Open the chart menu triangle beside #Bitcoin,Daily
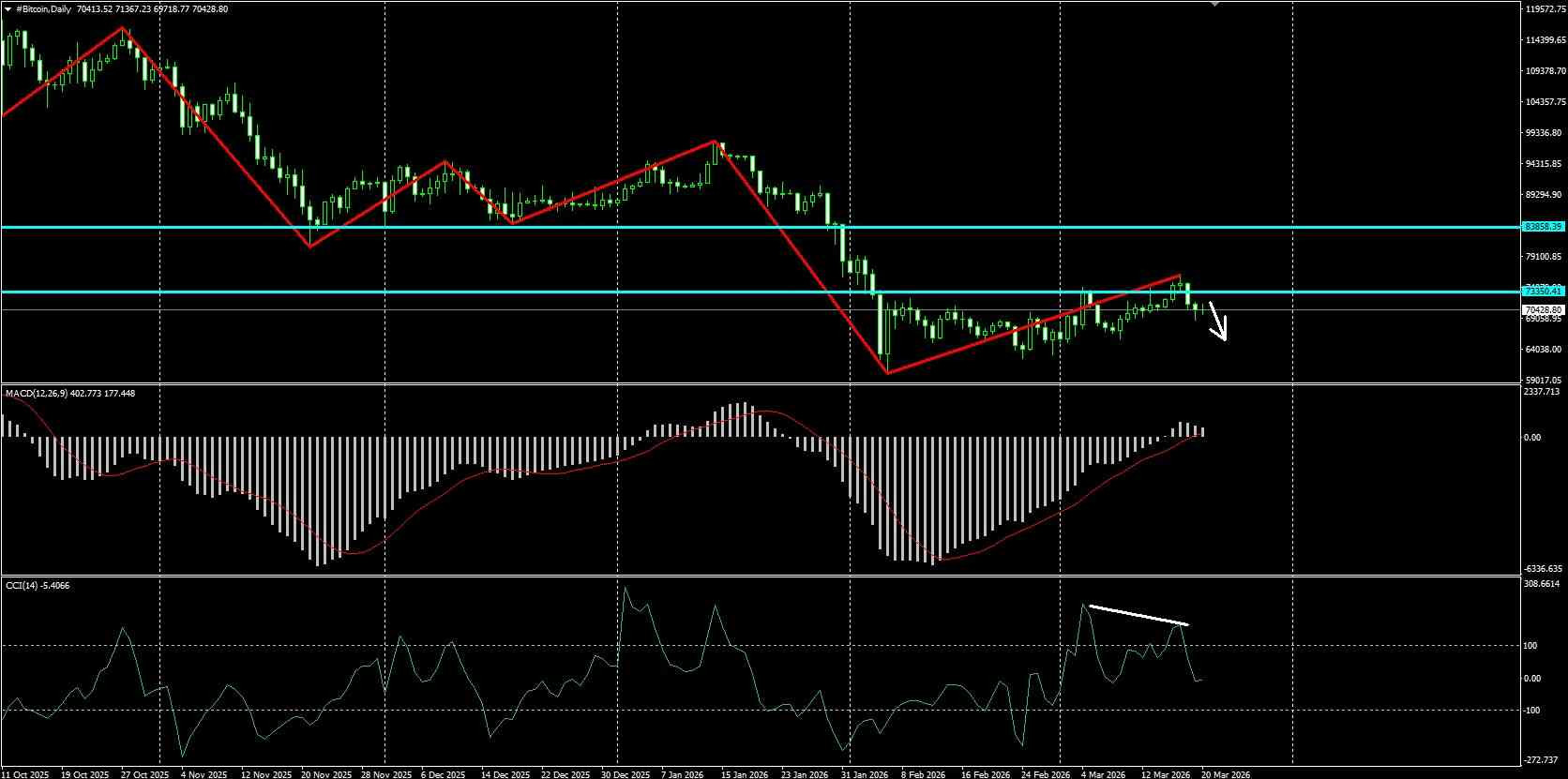This screenshot has width=1568, height=779. pyautogui.click(x=8, y=9)
